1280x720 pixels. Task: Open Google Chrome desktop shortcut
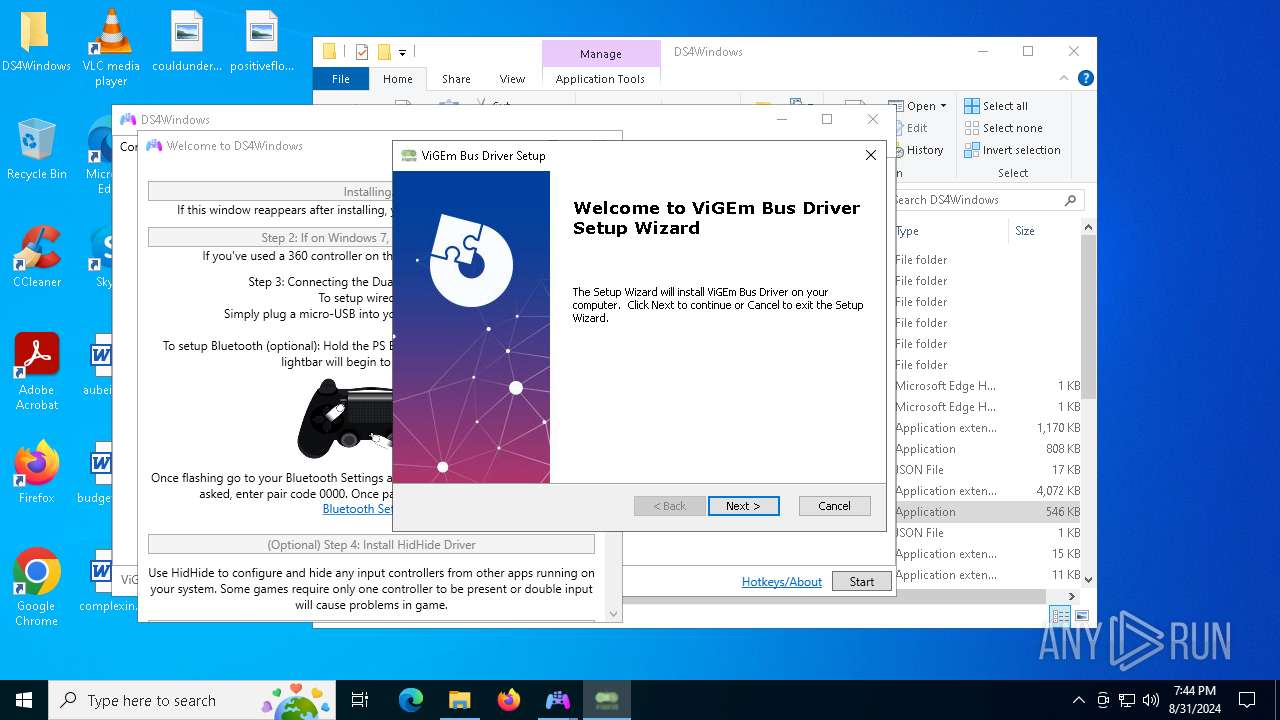pyautogui.click(x=37, y=587)
